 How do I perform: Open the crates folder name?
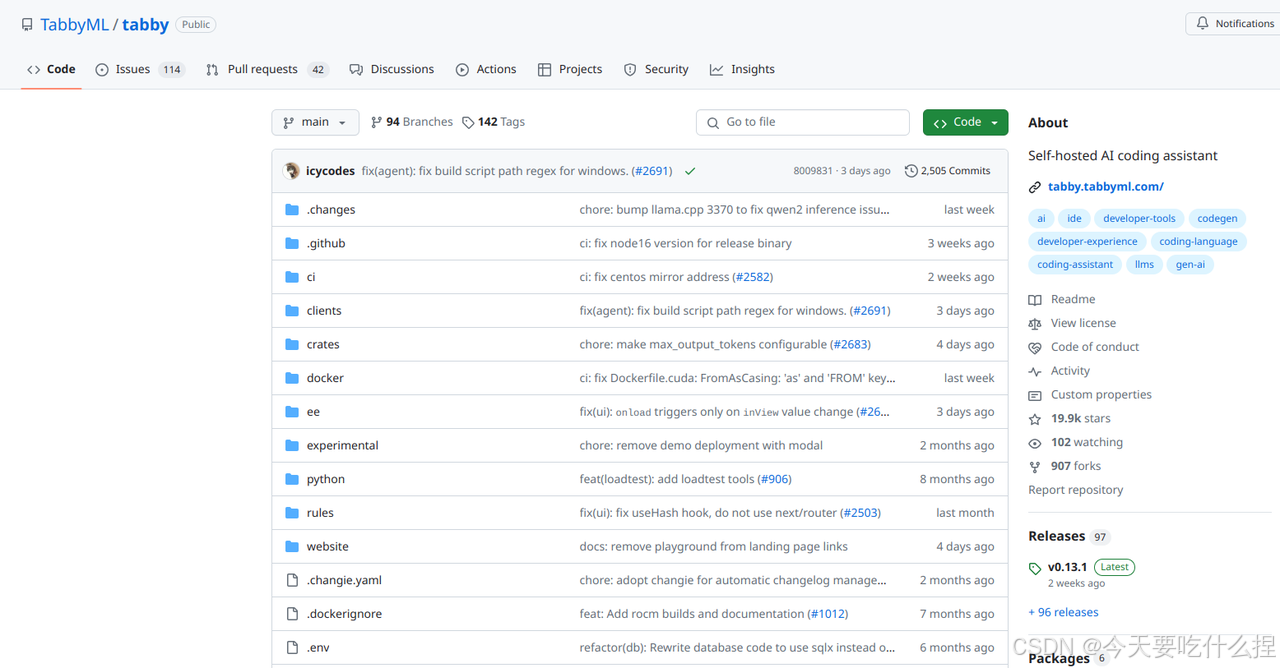coord(323,344)
